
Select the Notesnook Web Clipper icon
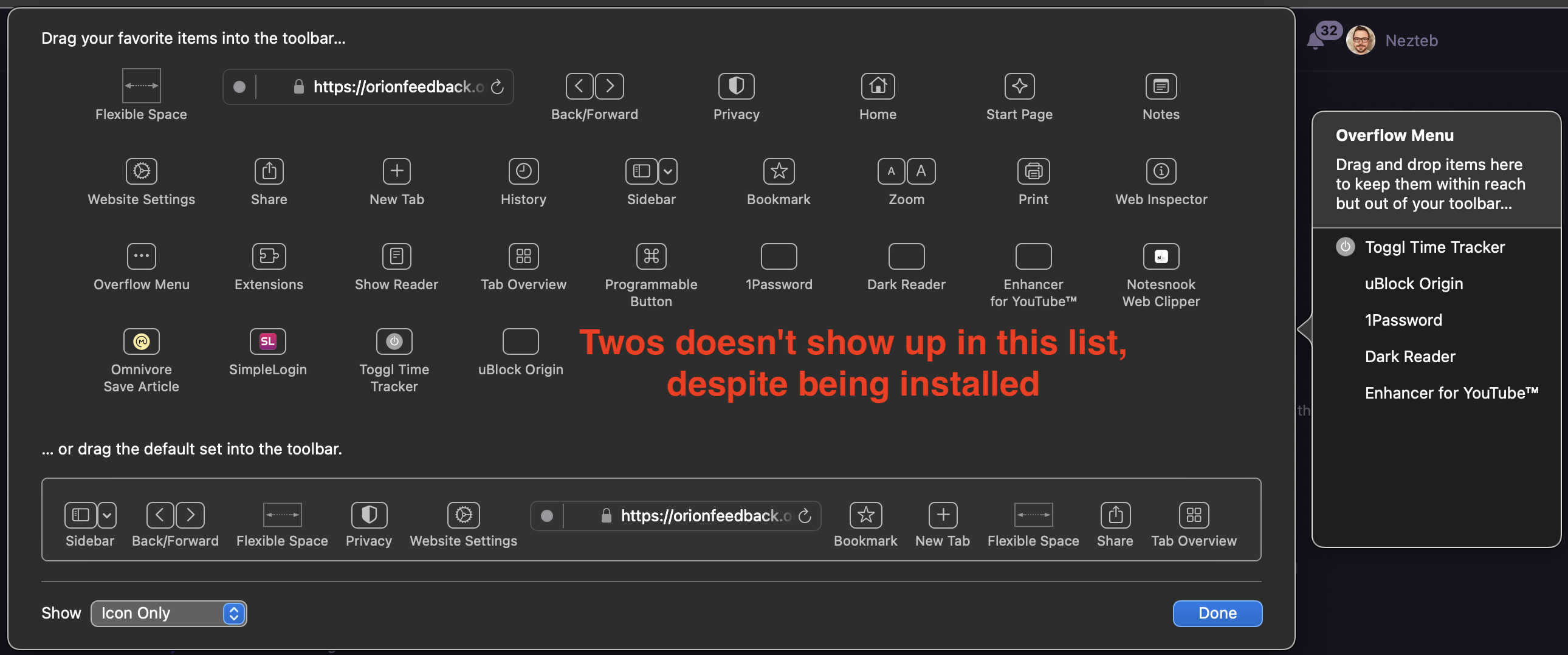(1161, 256)
